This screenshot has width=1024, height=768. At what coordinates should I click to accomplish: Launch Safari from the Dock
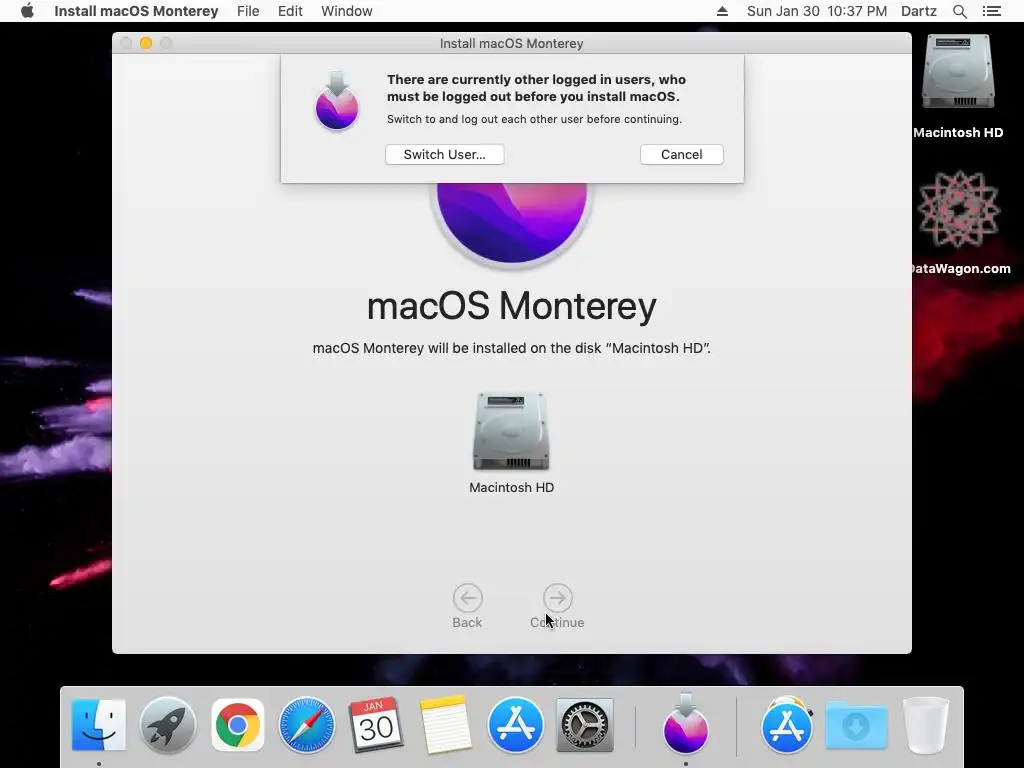tap(306, 724)
